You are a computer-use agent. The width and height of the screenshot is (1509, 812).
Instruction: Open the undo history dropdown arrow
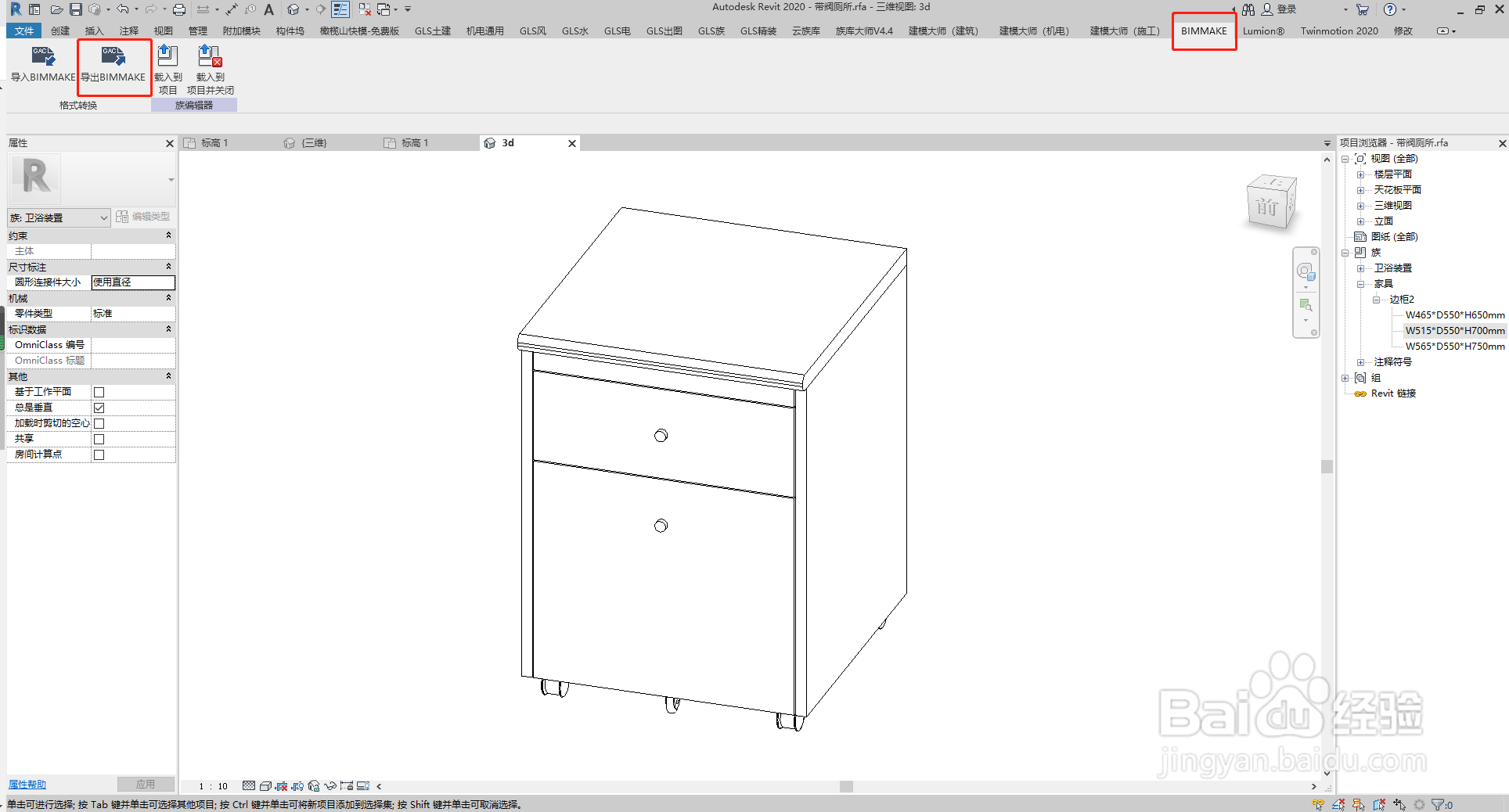[x=136, y=9]
